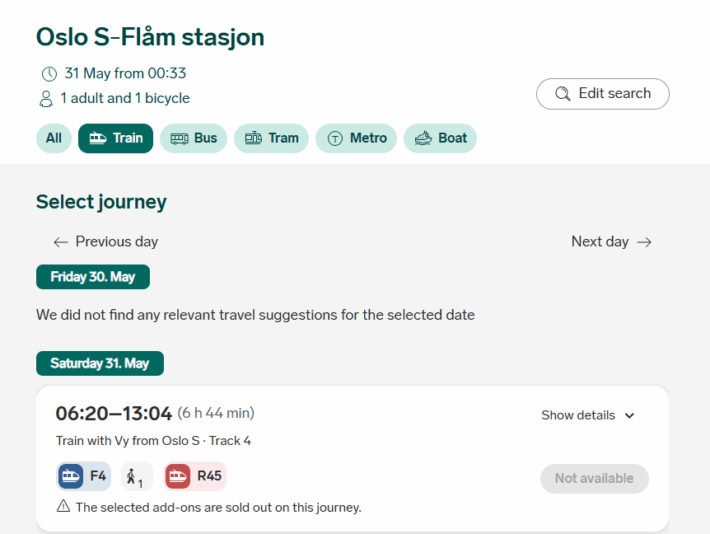Expand Show details for the 06:20 journey
This screenshot has width=710, height=534.
(588, 415)
